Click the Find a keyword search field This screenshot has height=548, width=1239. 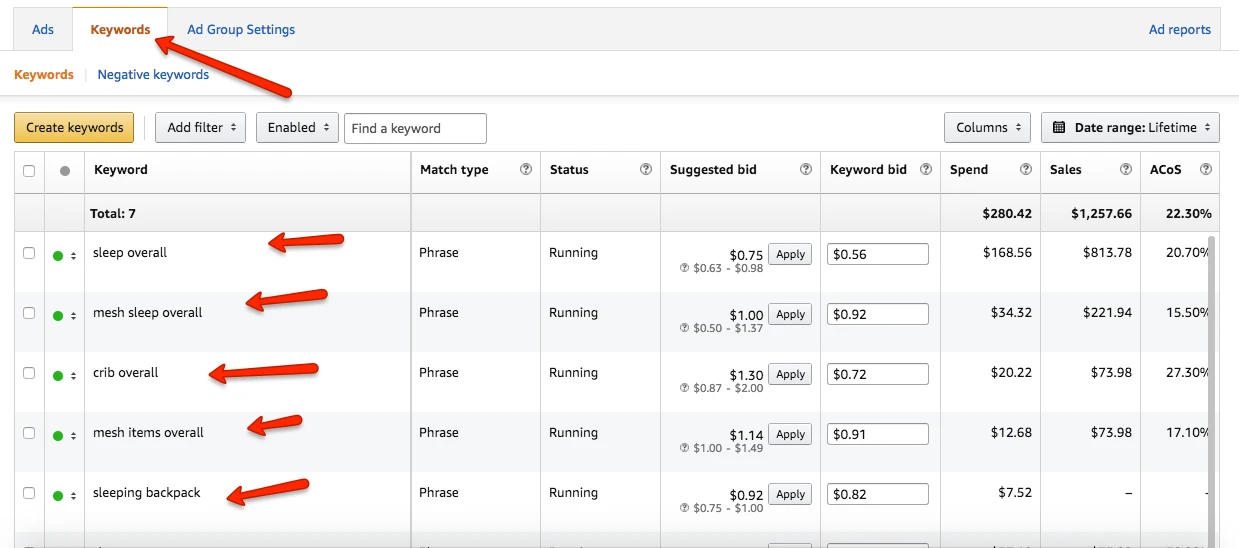click(415, 128)
